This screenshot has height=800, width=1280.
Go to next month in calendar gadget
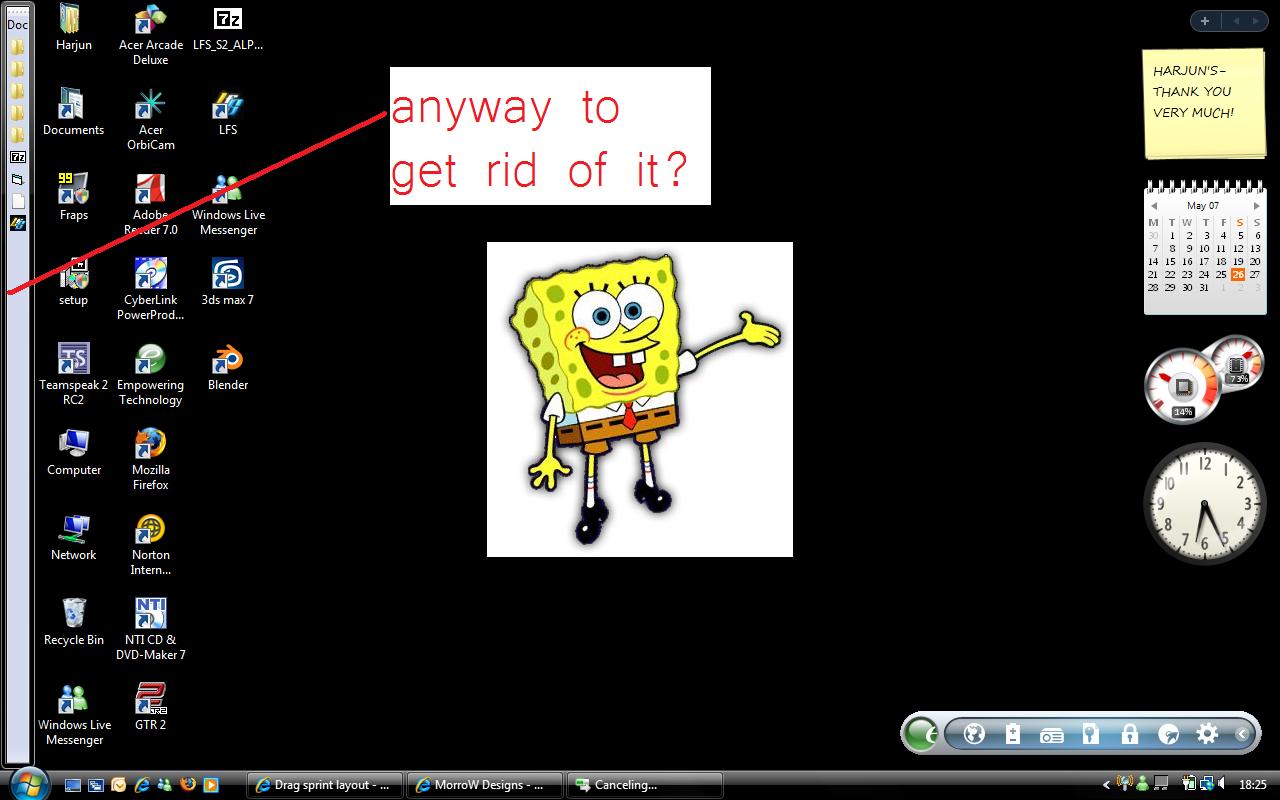1257,206
